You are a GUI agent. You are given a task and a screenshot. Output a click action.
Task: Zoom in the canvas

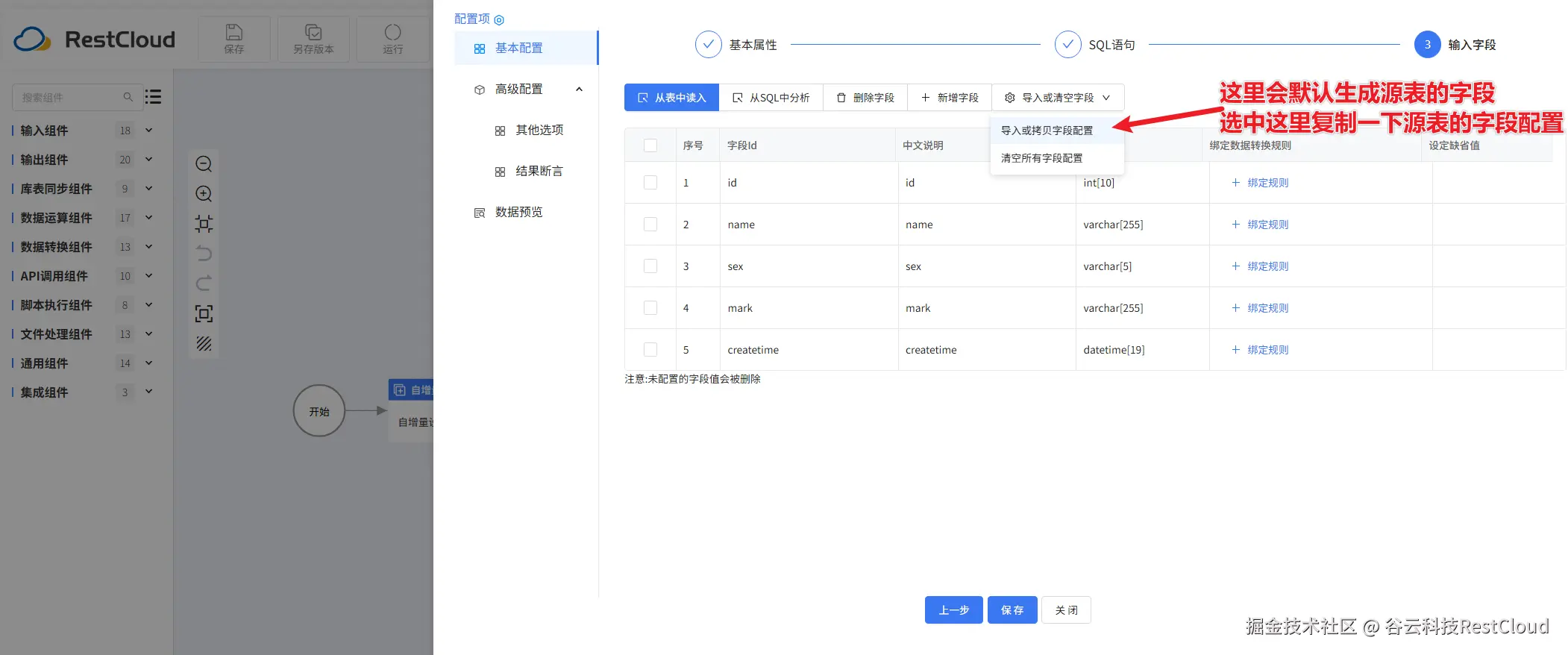click(x=204, y=194)
